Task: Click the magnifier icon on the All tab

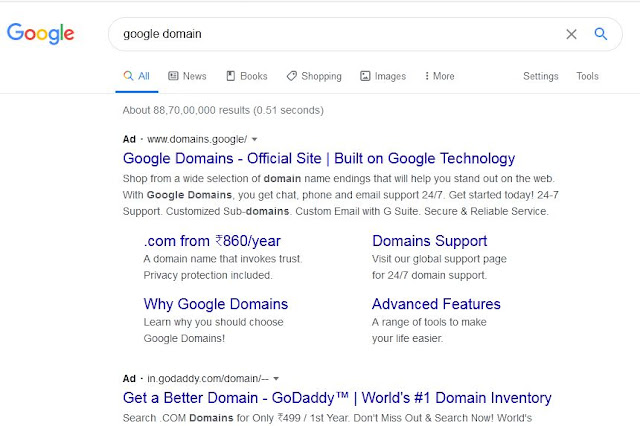Action: click(x=128, y=76)
